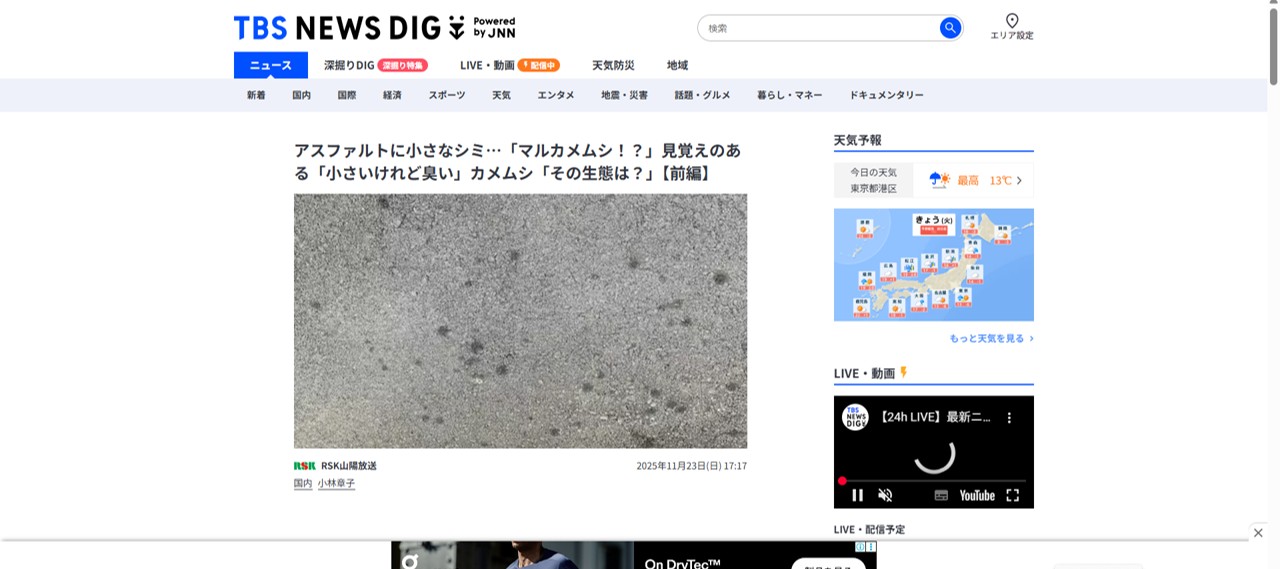Open the Japan weather map thumbnail
Viewport: 1280px width, 569px height.
(x=933, y=265)
